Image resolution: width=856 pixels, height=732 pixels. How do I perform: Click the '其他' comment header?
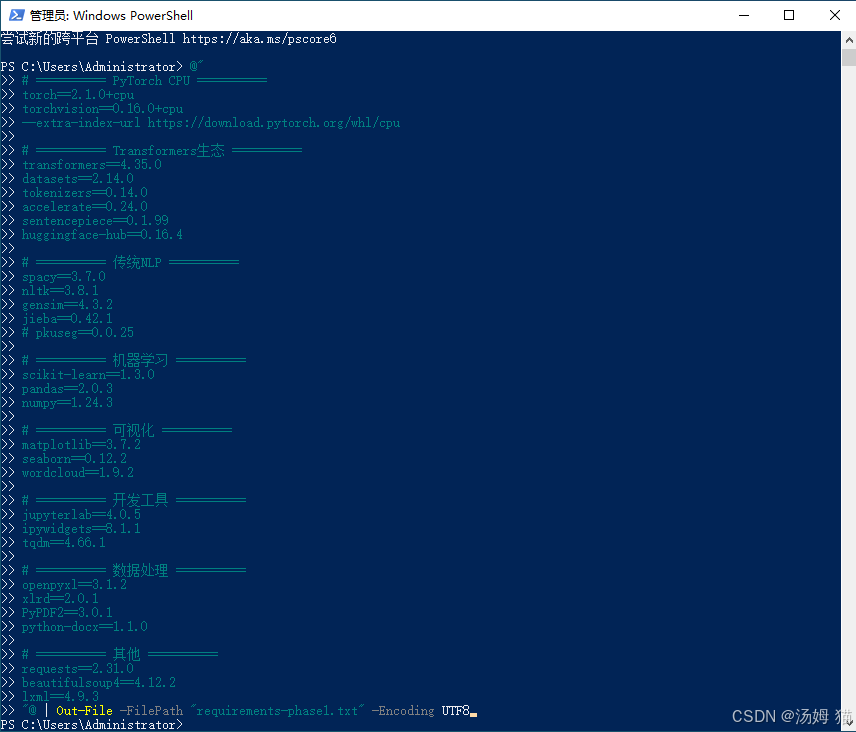point(120,654)
